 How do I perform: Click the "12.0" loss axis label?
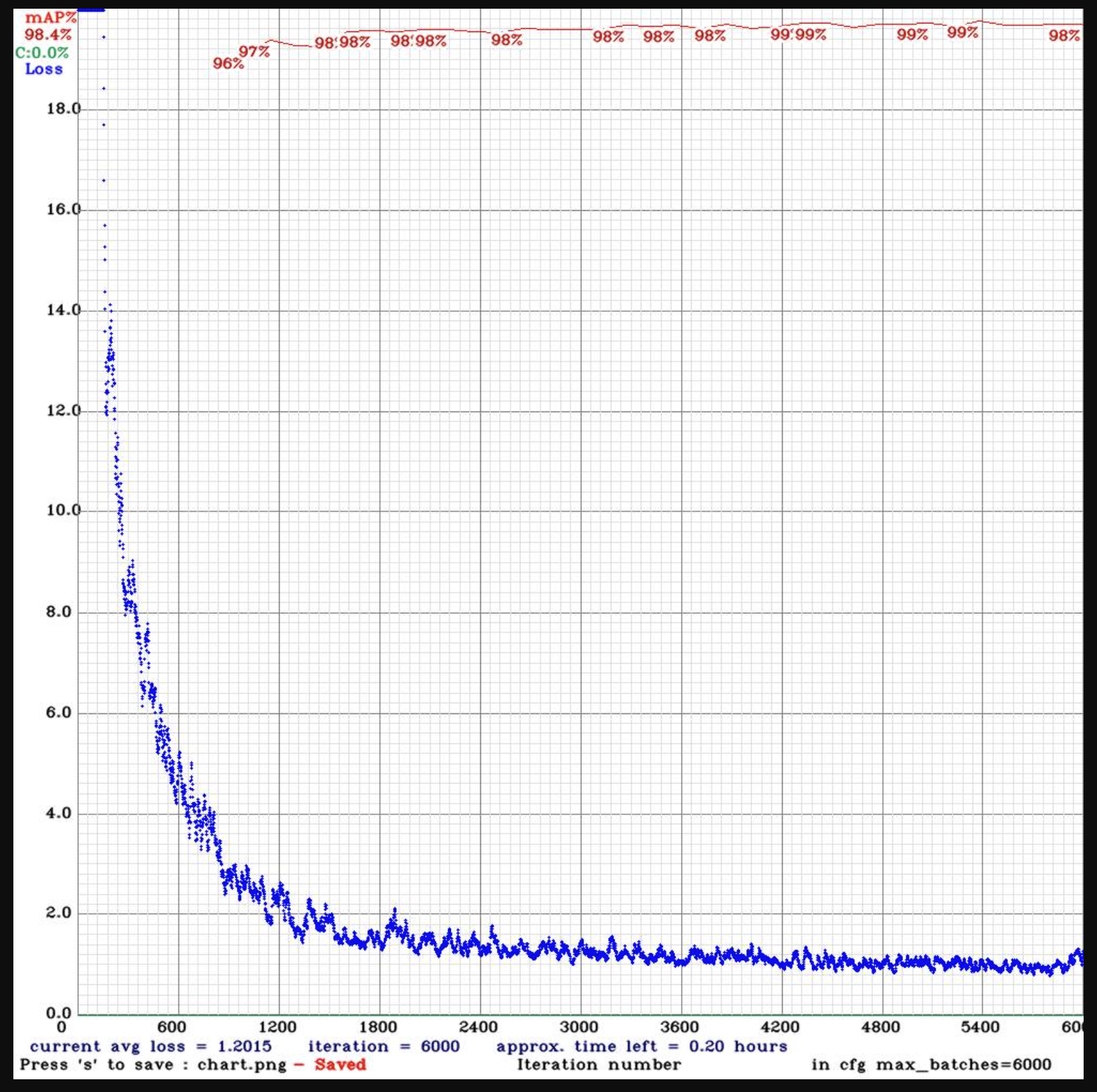[x=63, y=410]
